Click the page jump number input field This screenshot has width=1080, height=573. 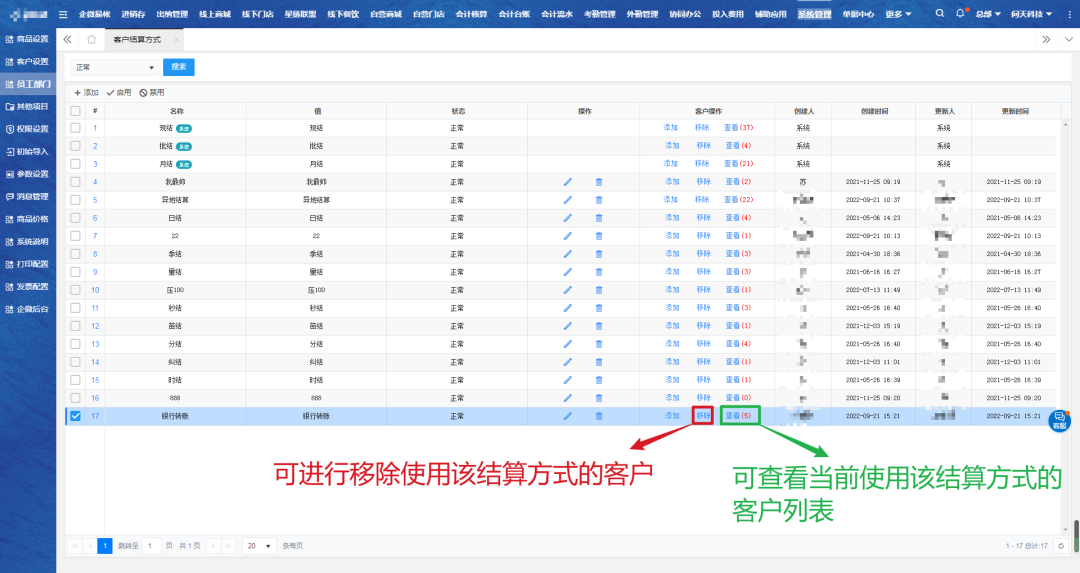(151, 546)
